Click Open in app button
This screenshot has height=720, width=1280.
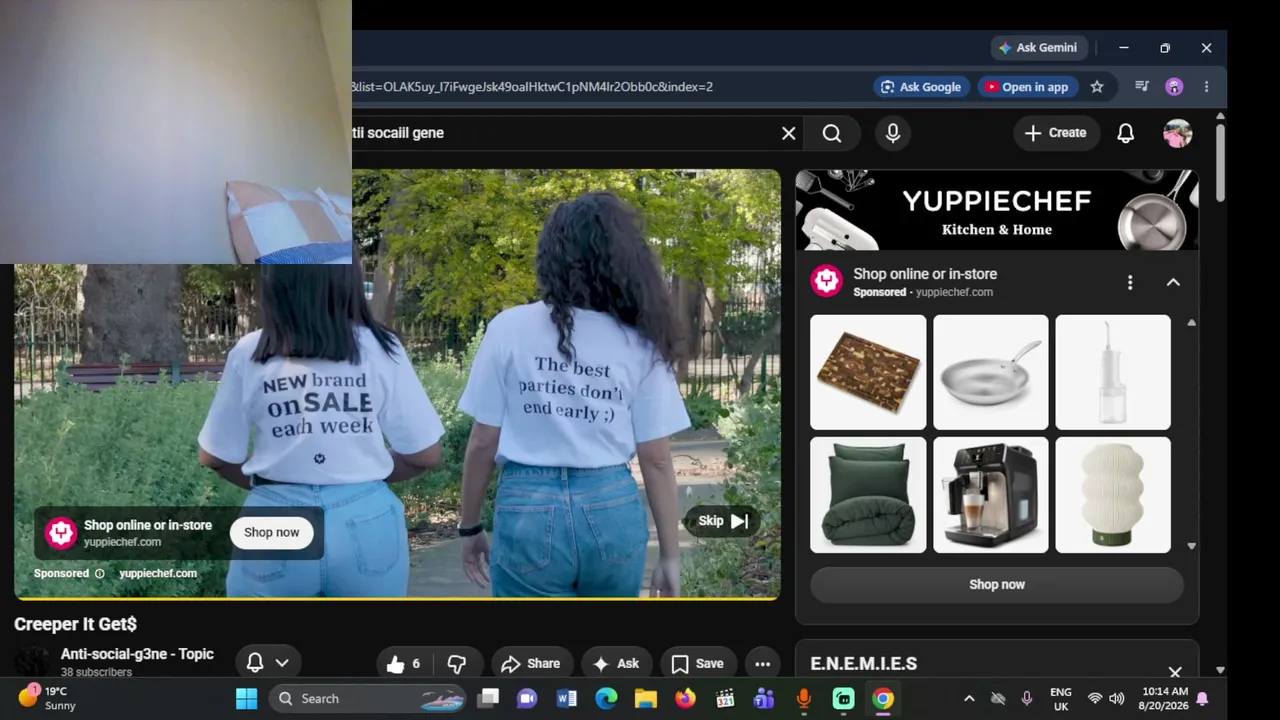click(1026, 87)
